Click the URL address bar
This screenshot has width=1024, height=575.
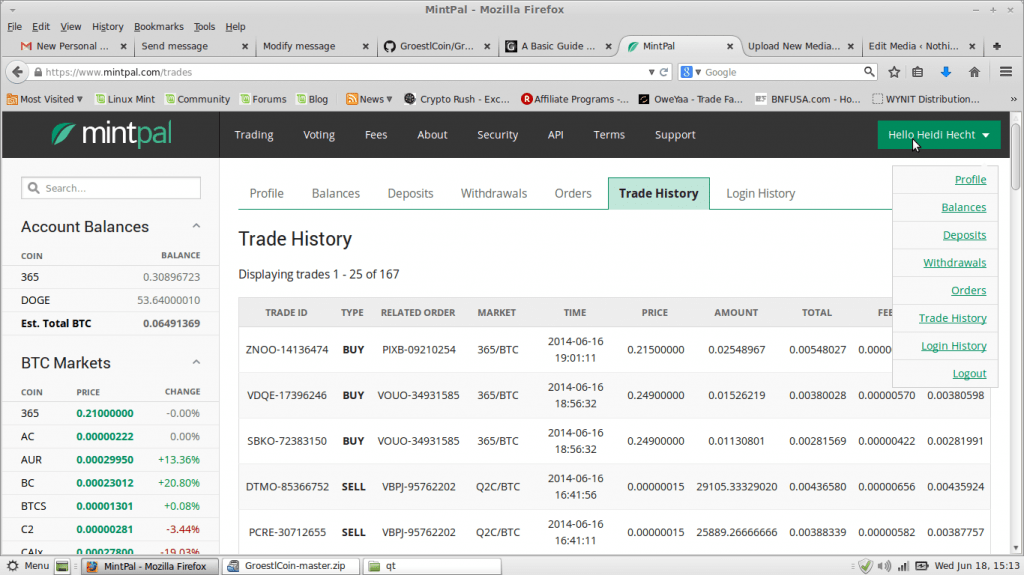tap(346, 72)
